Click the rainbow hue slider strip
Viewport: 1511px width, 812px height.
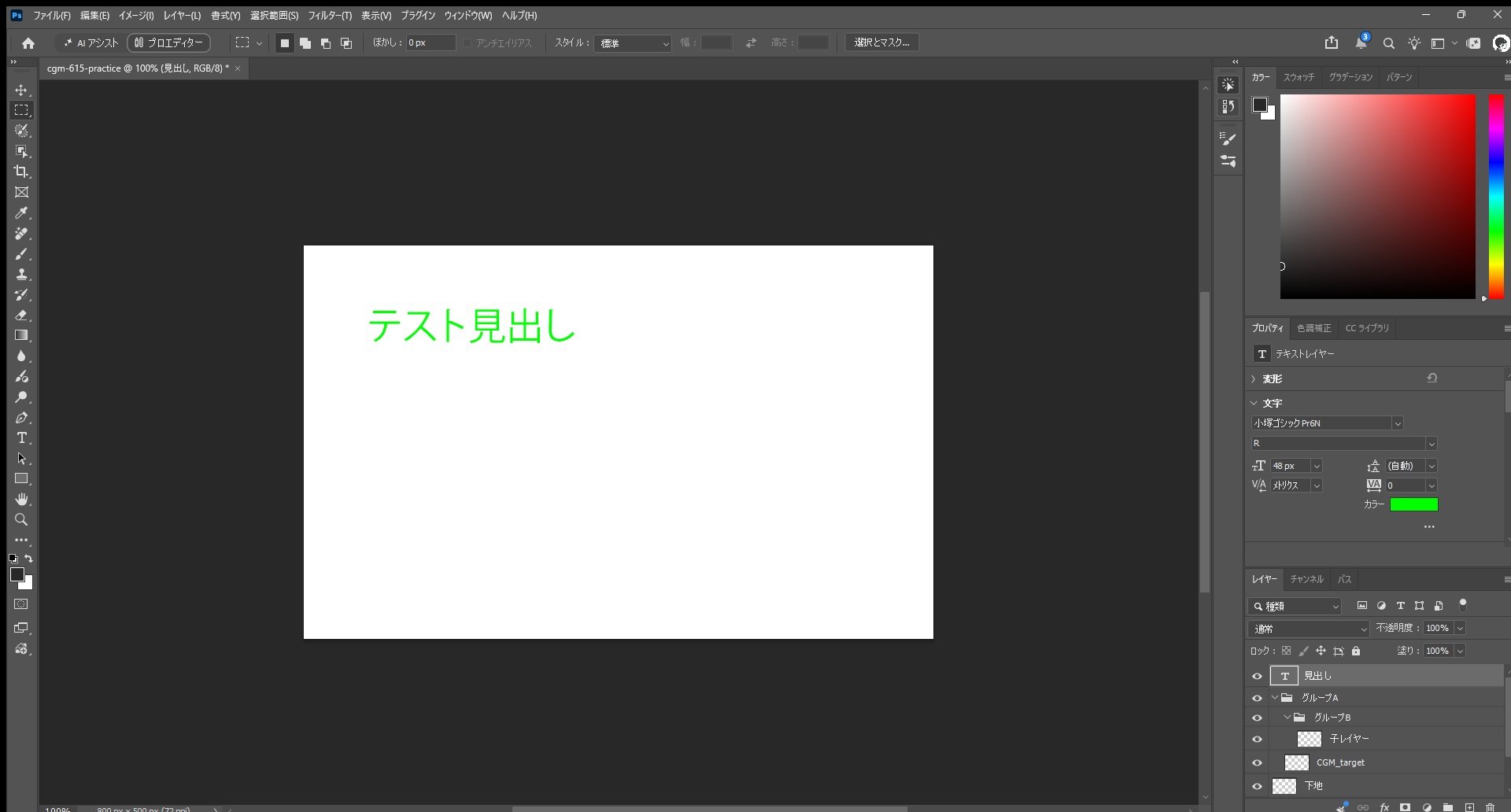(1496, 197)
